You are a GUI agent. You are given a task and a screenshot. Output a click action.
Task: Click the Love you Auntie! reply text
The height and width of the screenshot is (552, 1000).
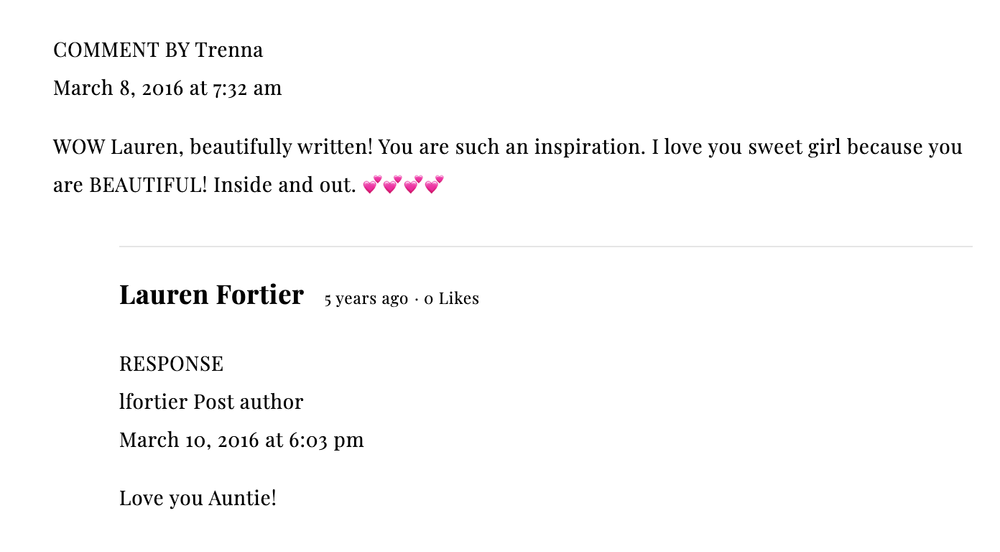coord(197,497)
